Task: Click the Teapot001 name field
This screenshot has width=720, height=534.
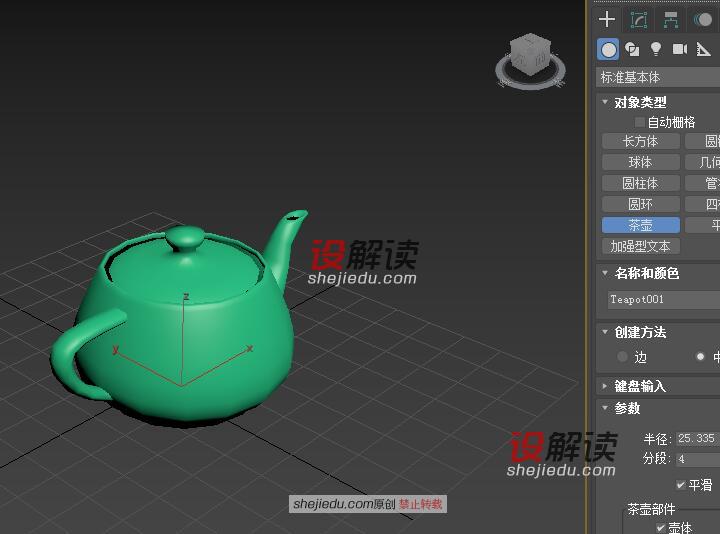Action: click(664, 299)
